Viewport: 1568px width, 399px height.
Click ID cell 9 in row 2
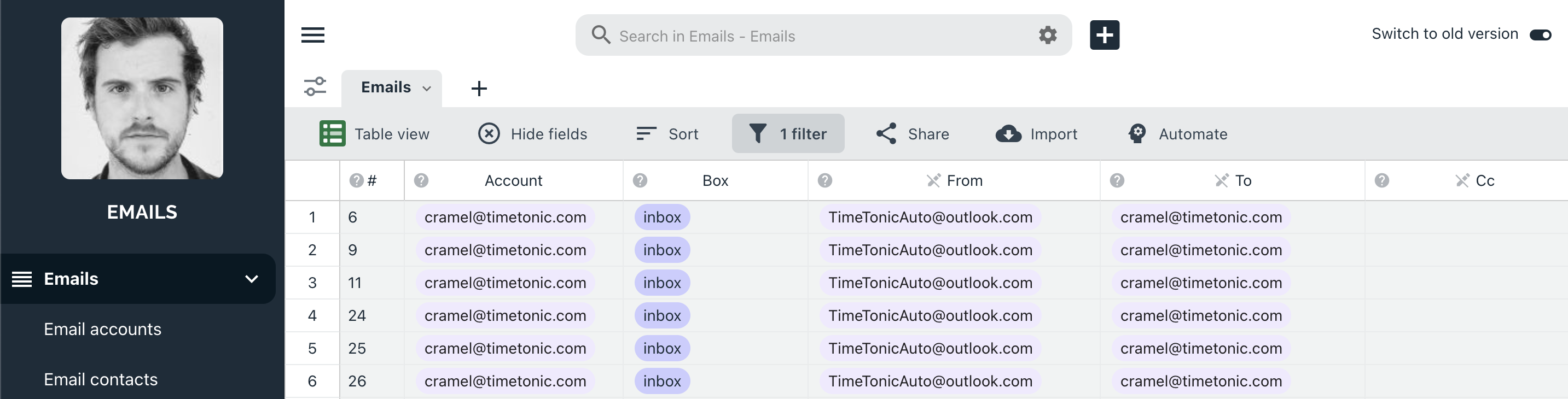pyautogui.click(x=372, y=250)
